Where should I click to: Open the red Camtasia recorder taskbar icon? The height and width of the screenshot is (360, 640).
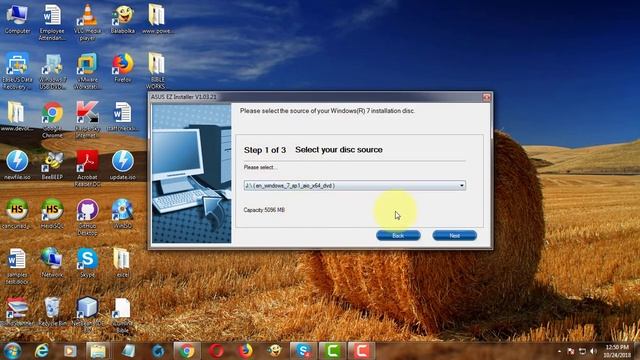[x=361, y=351]
